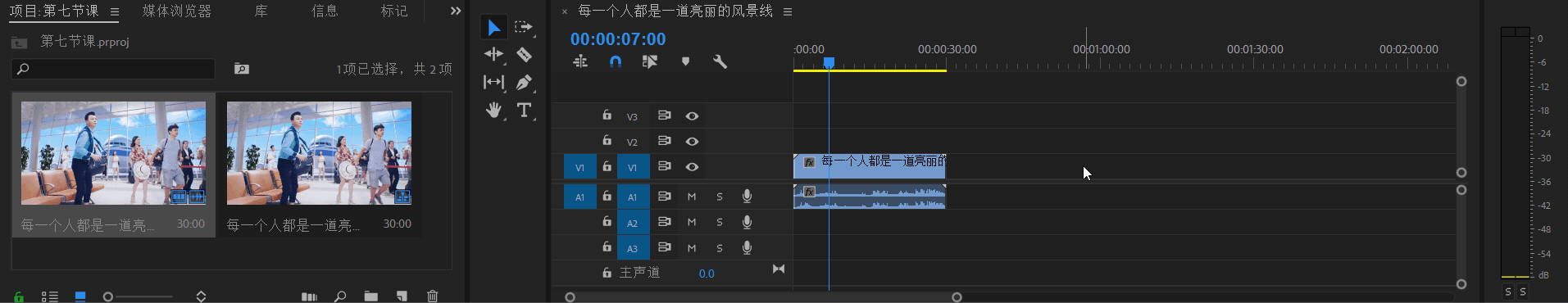Create a new bin with folder icon

[371, 296]
